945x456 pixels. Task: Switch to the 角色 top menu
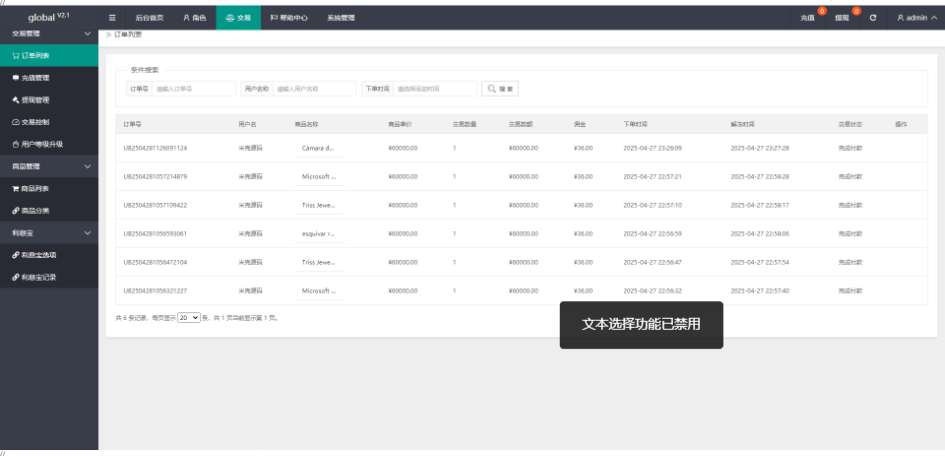(x=193, y=18)
